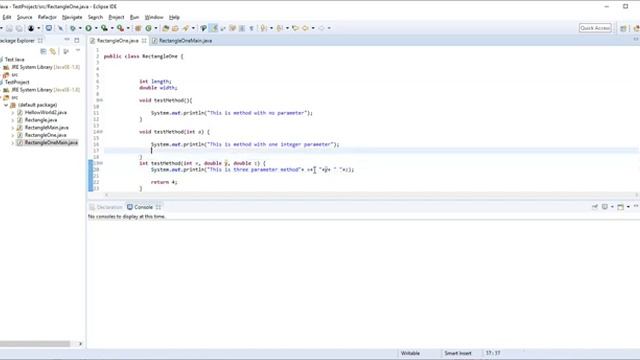The height and width of the screenshot is (360, 640).
Task: Click the Package Explorer scroll-right arrow
Action: point(80,344)
